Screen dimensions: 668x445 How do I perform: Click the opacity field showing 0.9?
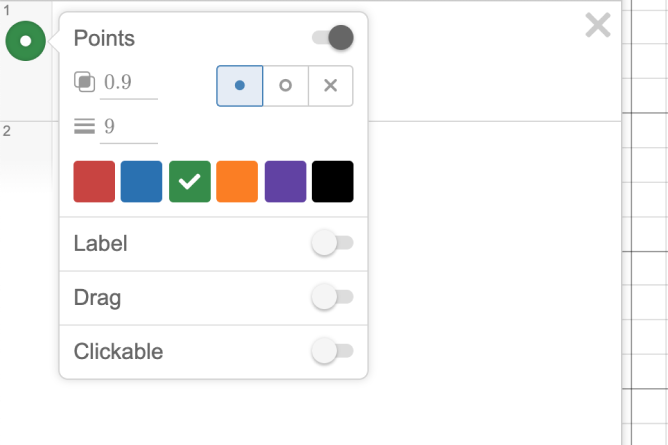click(x=130, y=83)
